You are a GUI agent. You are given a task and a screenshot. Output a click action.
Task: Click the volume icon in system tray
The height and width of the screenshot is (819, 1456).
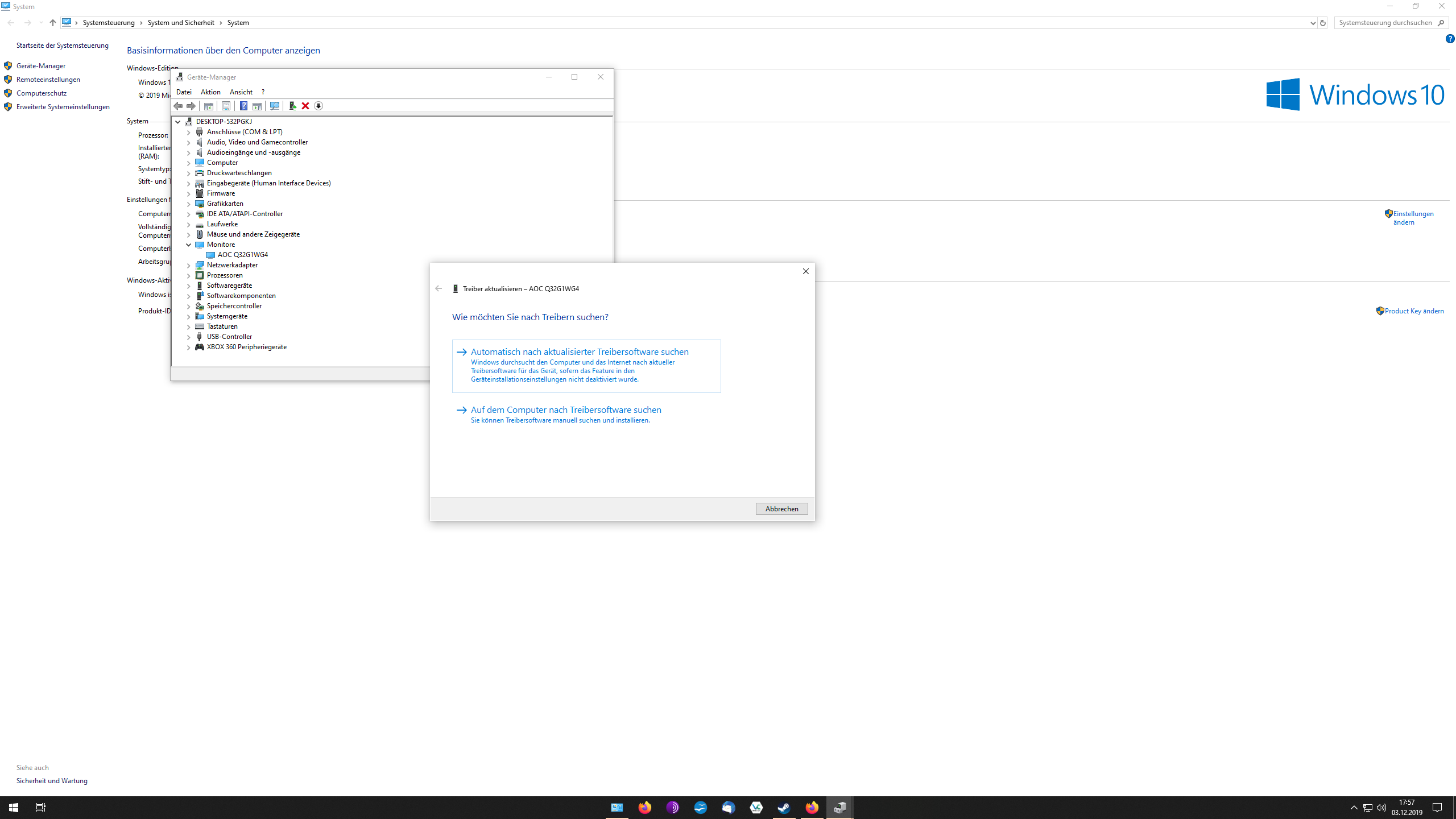1381,808
